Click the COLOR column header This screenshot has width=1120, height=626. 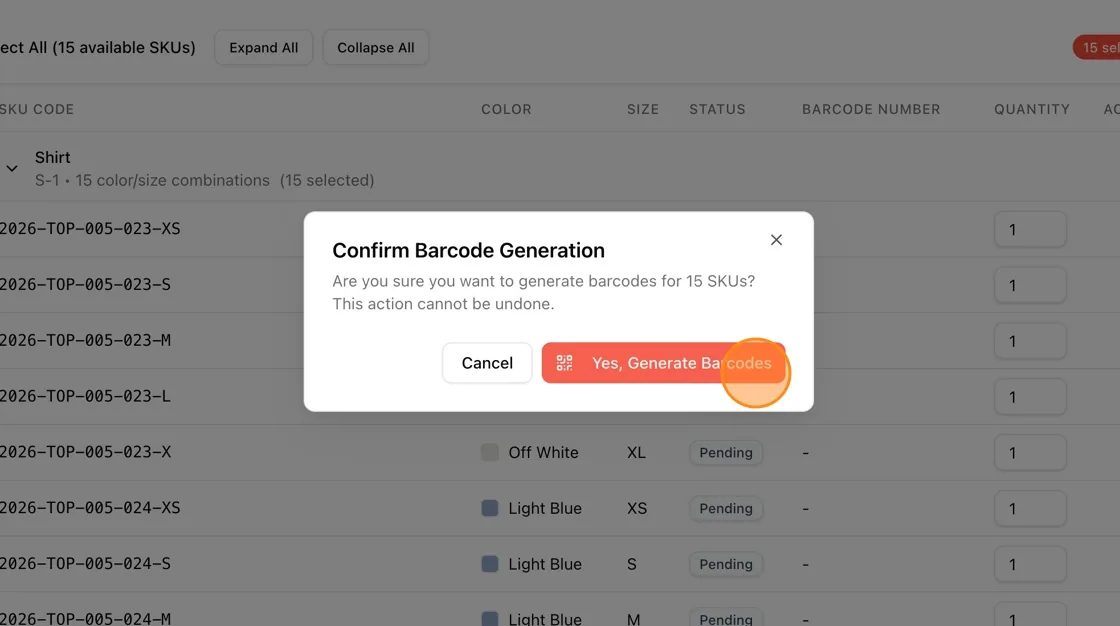pyautogui.click(x=506, y=109)
